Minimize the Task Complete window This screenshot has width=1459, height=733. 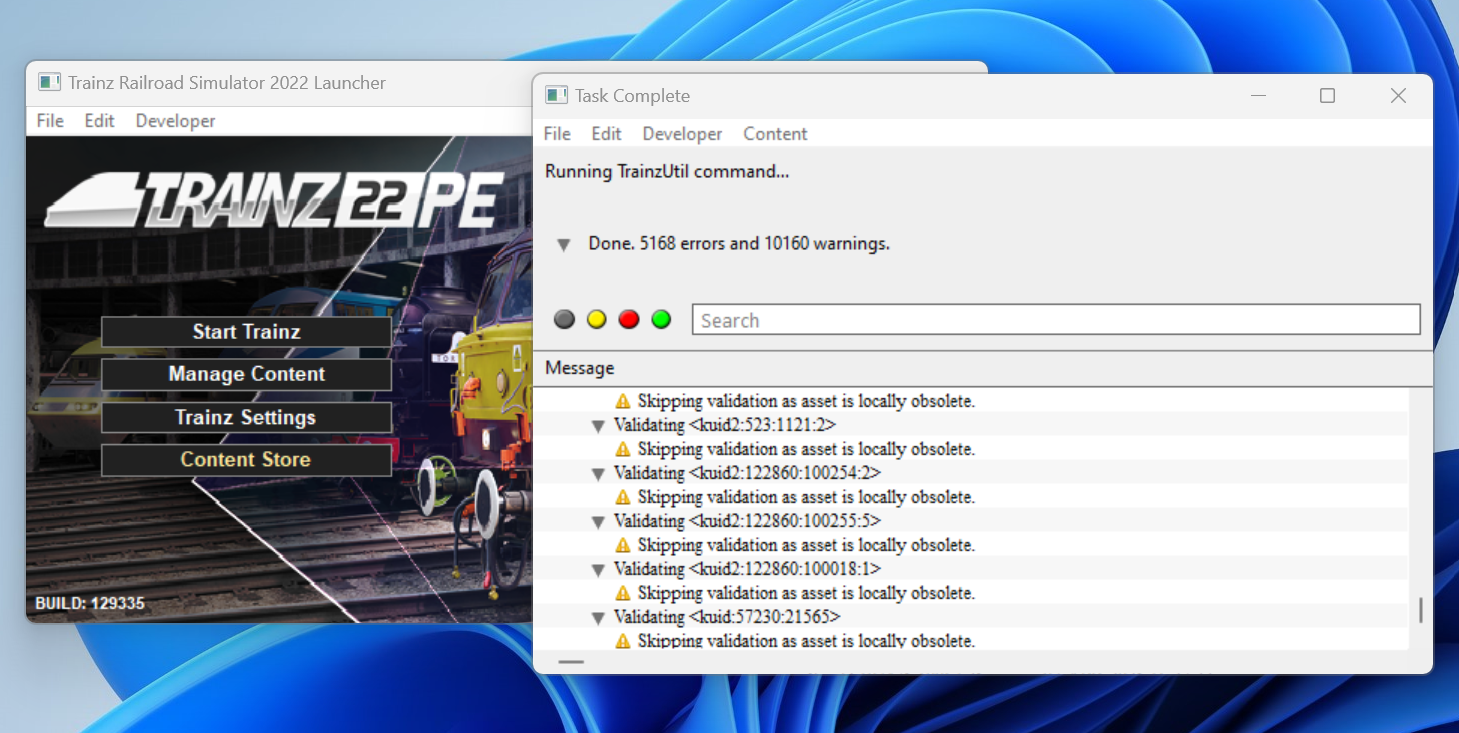1258,95
